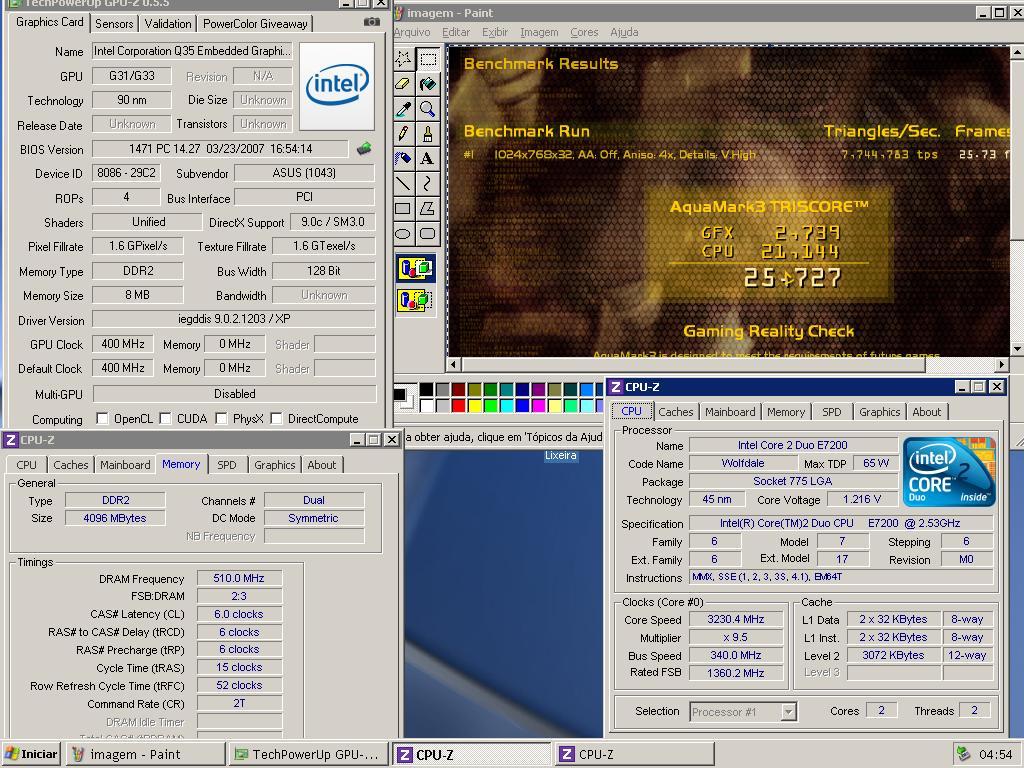Click the Core Speed value 3230.4 MHz
The height and width of the screenshot is (768, 1024).
(736, 619)
